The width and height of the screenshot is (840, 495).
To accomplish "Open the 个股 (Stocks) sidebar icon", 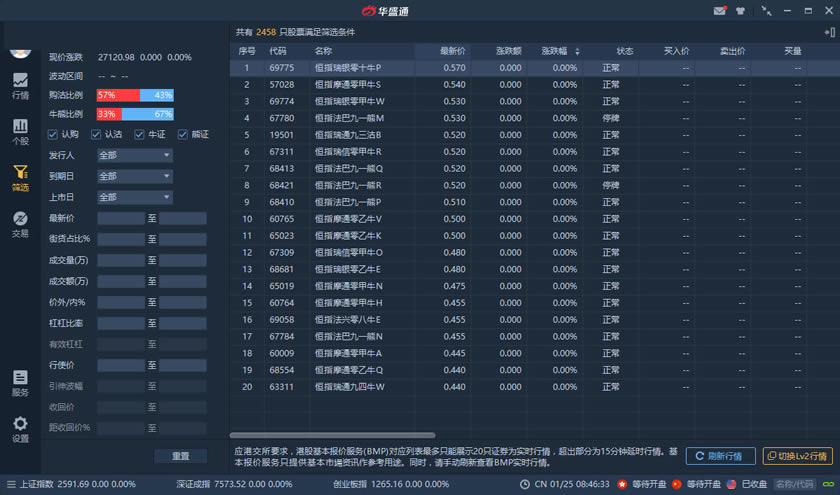I will pyautogui.click(x=20, y=132).
